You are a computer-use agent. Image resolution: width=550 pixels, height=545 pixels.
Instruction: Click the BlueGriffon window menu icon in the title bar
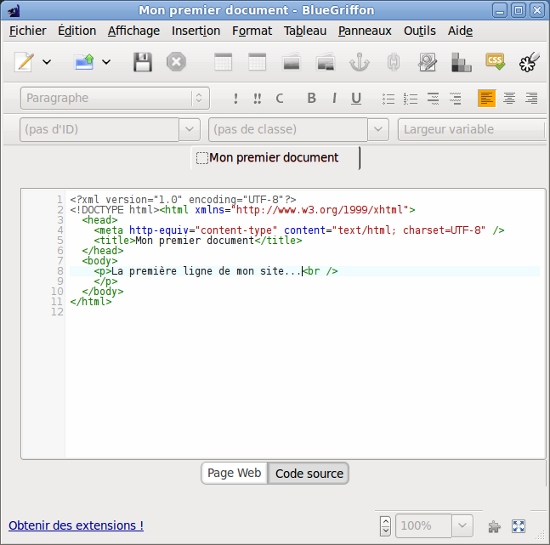click(x=13, y=11)
